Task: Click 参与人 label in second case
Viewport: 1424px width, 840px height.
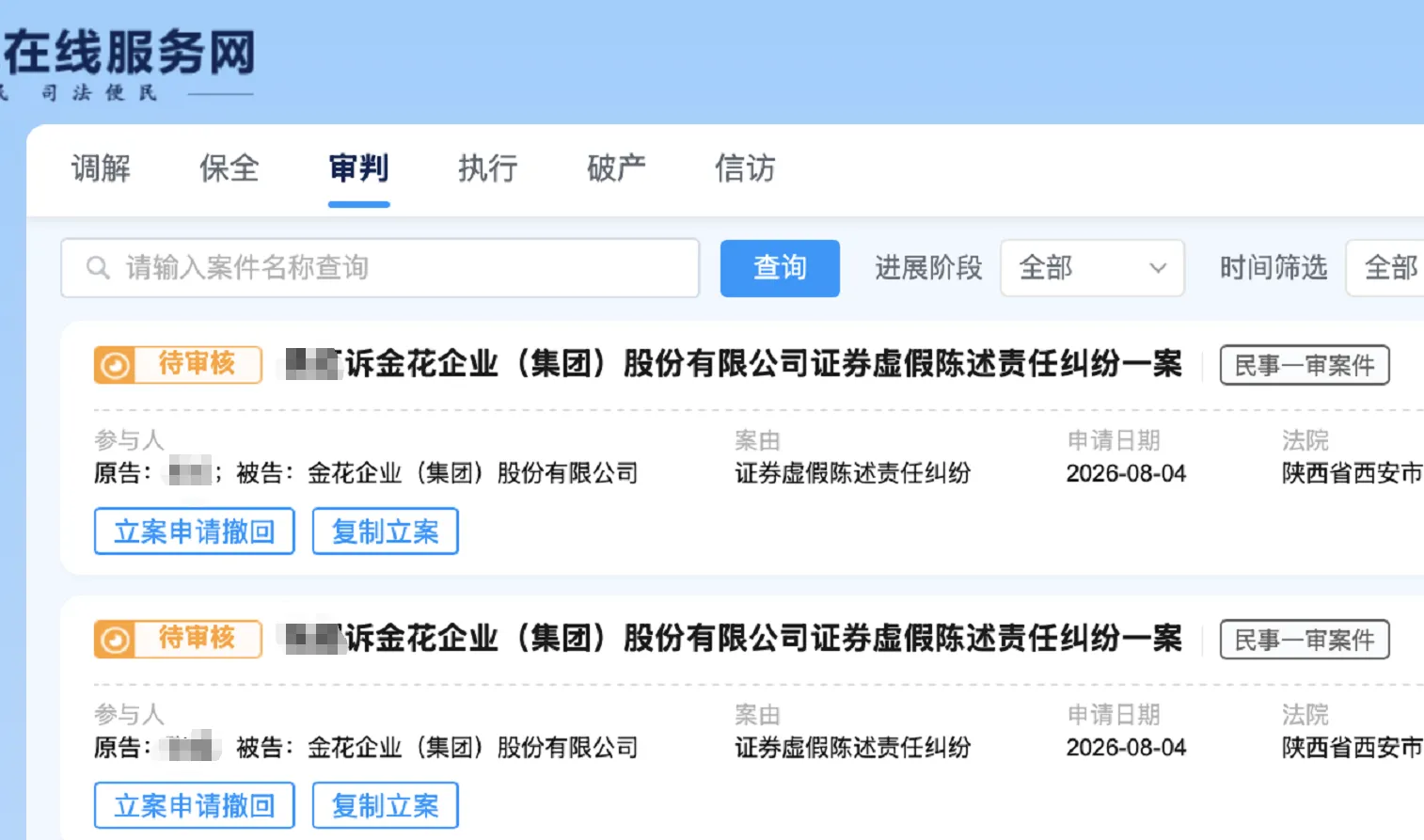Action: click(x=129, y=715)
